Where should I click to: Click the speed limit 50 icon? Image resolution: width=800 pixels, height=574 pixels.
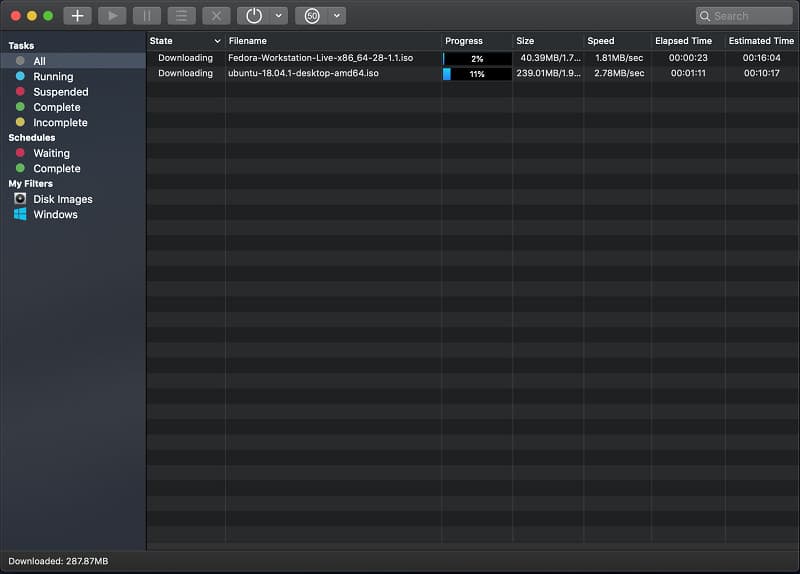[312, 16]
